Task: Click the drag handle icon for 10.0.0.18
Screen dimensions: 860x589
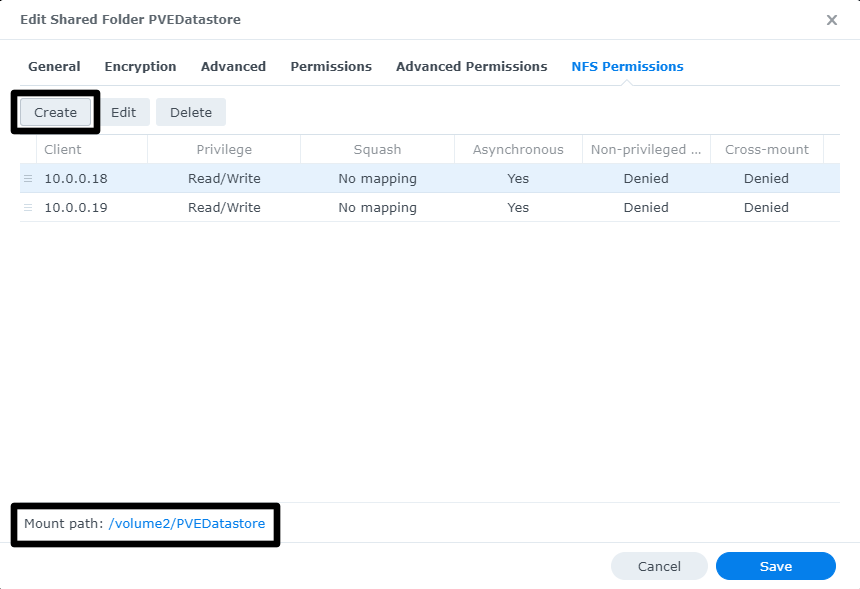Action: [28, 179]
